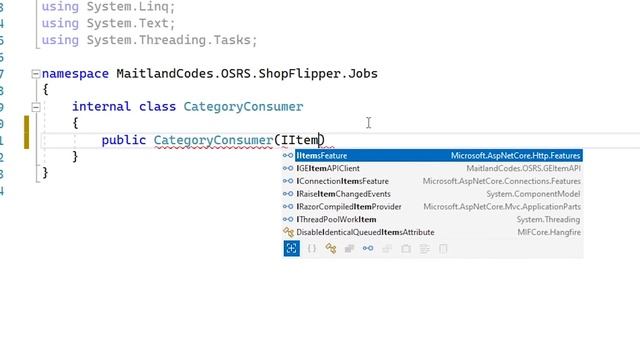Place cursor in typed IItem parameter text
Viewport: 640px width, 360px height.
[x=300, y=140]
